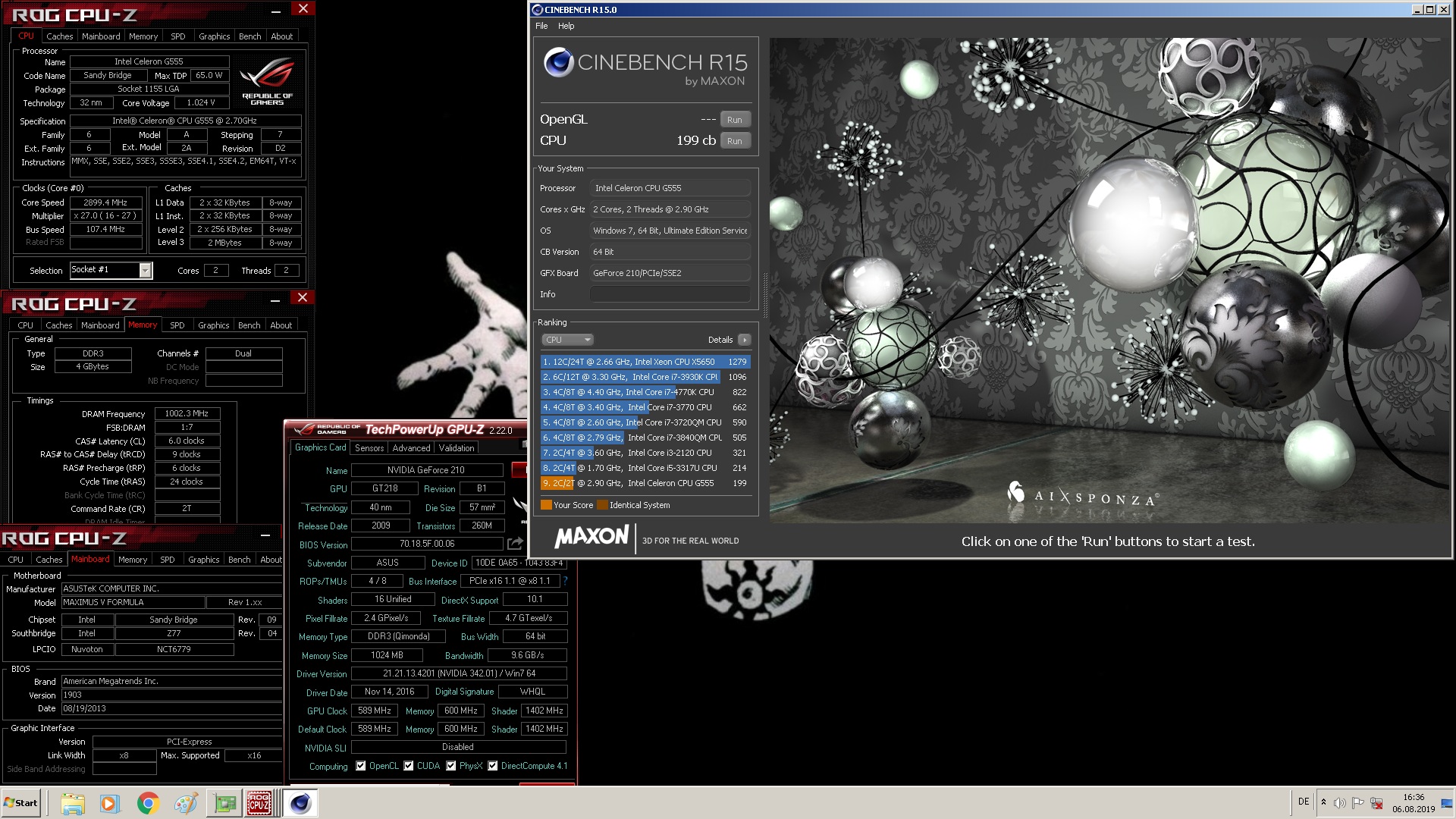1456x819 pixels.
Task: Select Xeon X5650 ranking bar row
Action: tap(645, 362)
